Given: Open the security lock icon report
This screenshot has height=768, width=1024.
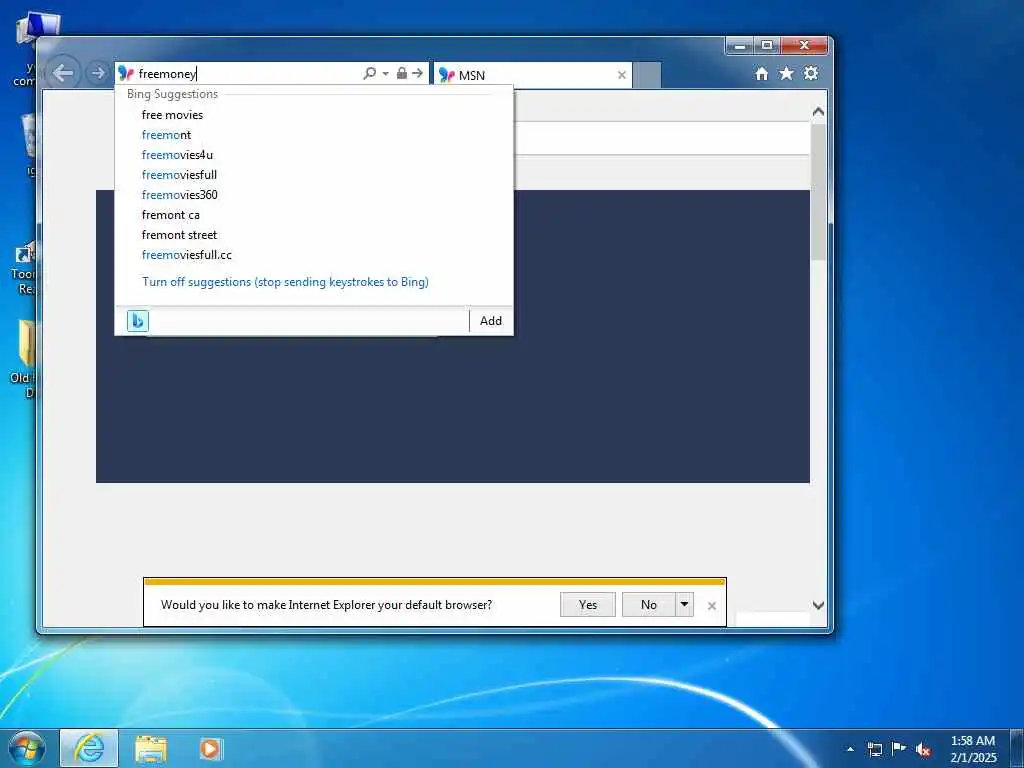Looking at the screenshot, I should pyautogui.click(x=402, y=72).
